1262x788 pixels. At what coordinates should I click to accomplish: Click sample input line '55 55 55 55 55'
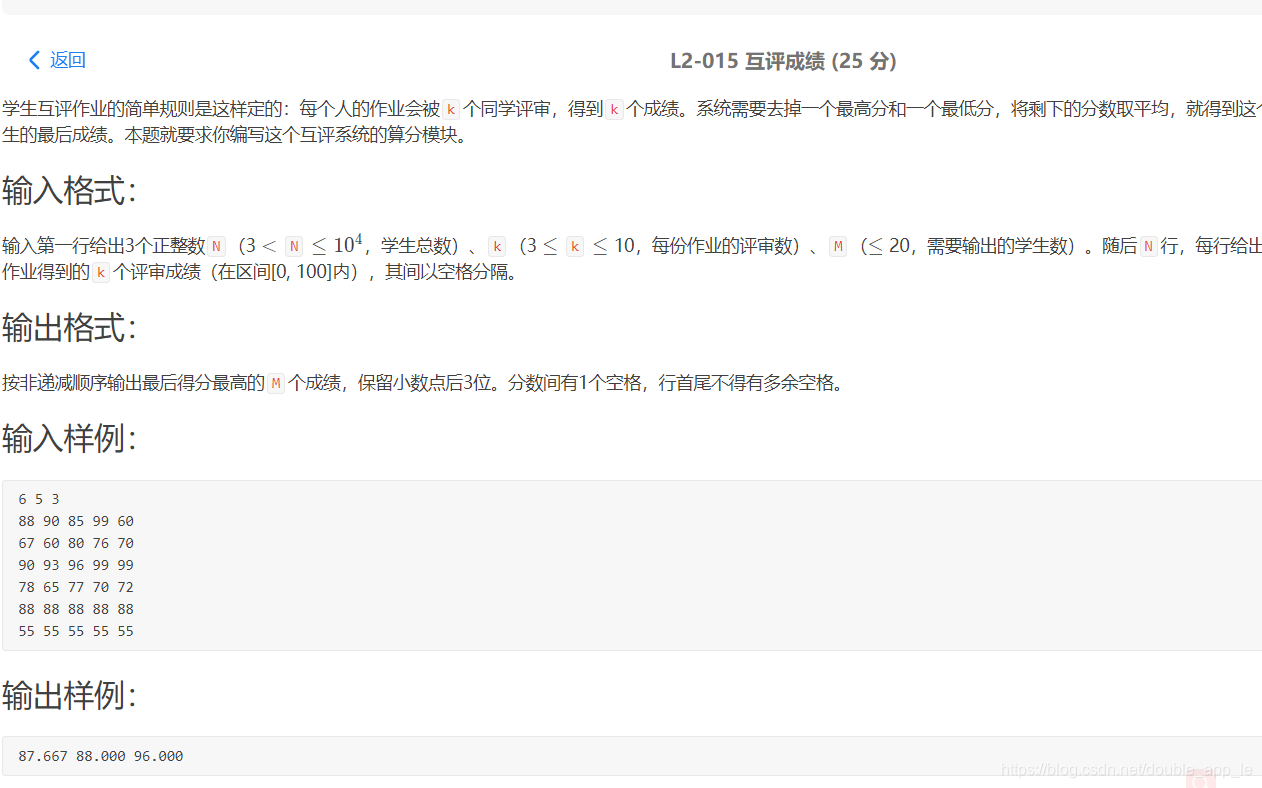(76, 631)
